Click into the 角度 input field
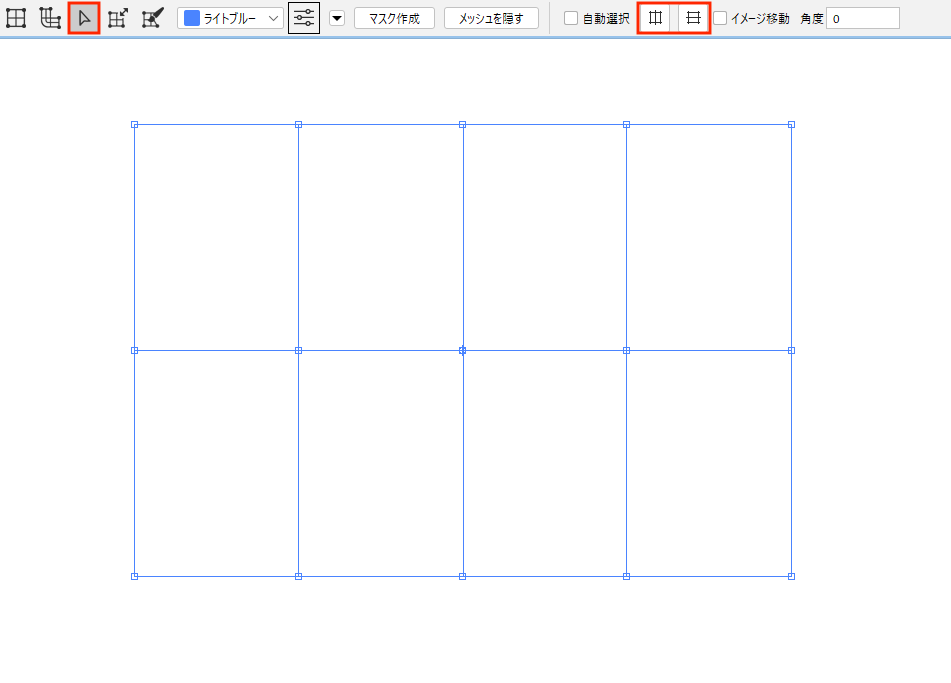 pyautogui.click(x=862, y=18)
